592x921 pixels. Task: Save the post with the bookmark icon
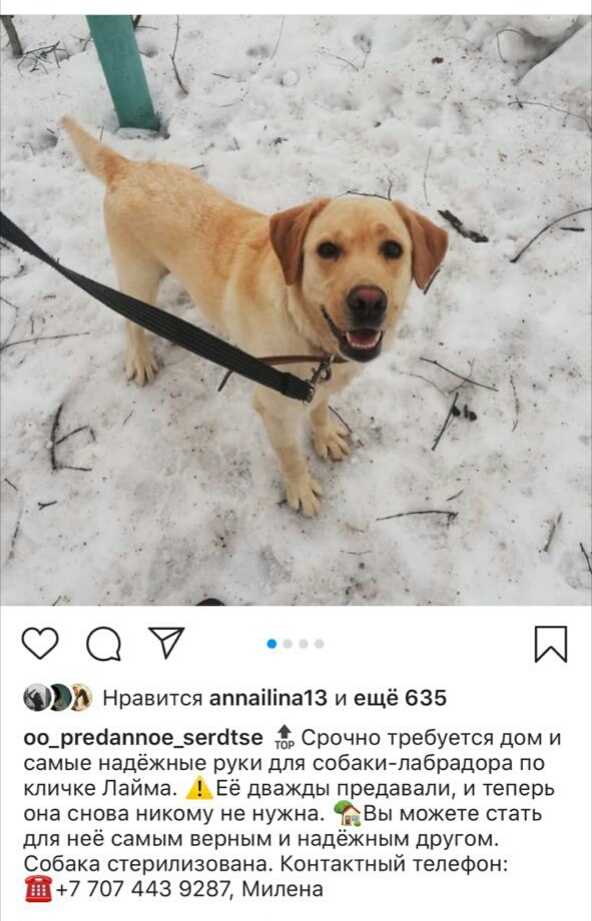point(550,644)
